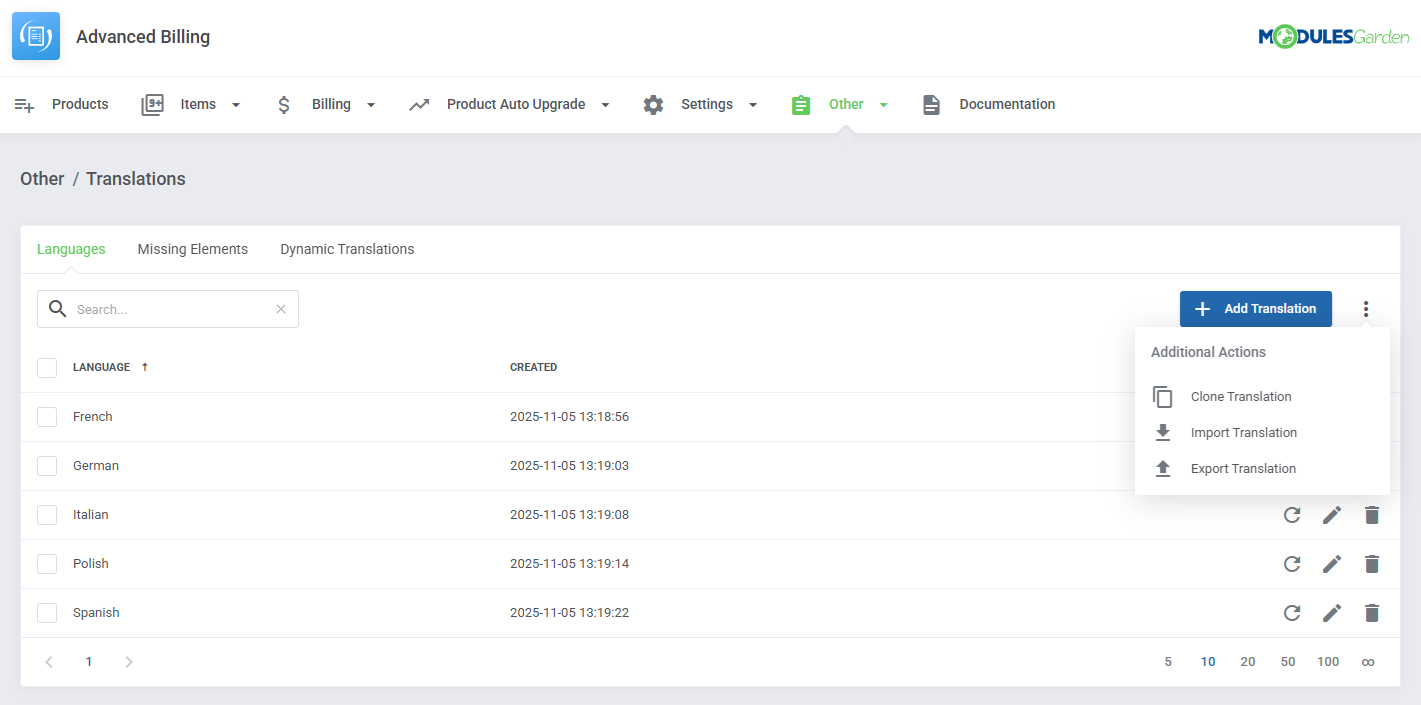Viewport: 1421px width, 705px height.
Task: Edit the Italian translation using pencil icon
Action: pos(1332,514)
